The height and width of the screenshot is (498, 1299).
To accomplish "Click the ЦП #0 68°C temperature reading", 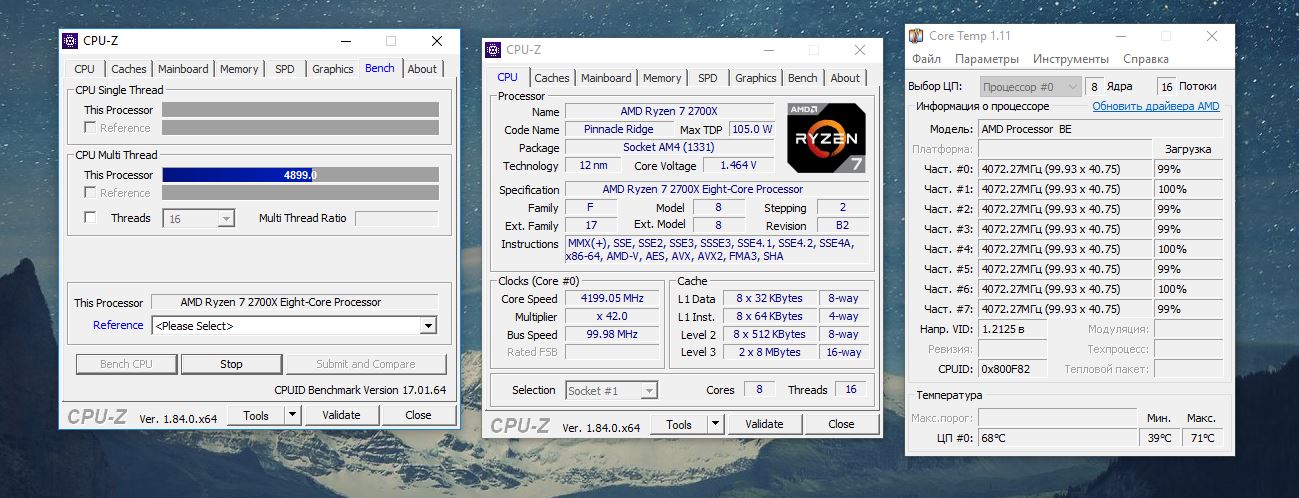I will pos(1058,437).
